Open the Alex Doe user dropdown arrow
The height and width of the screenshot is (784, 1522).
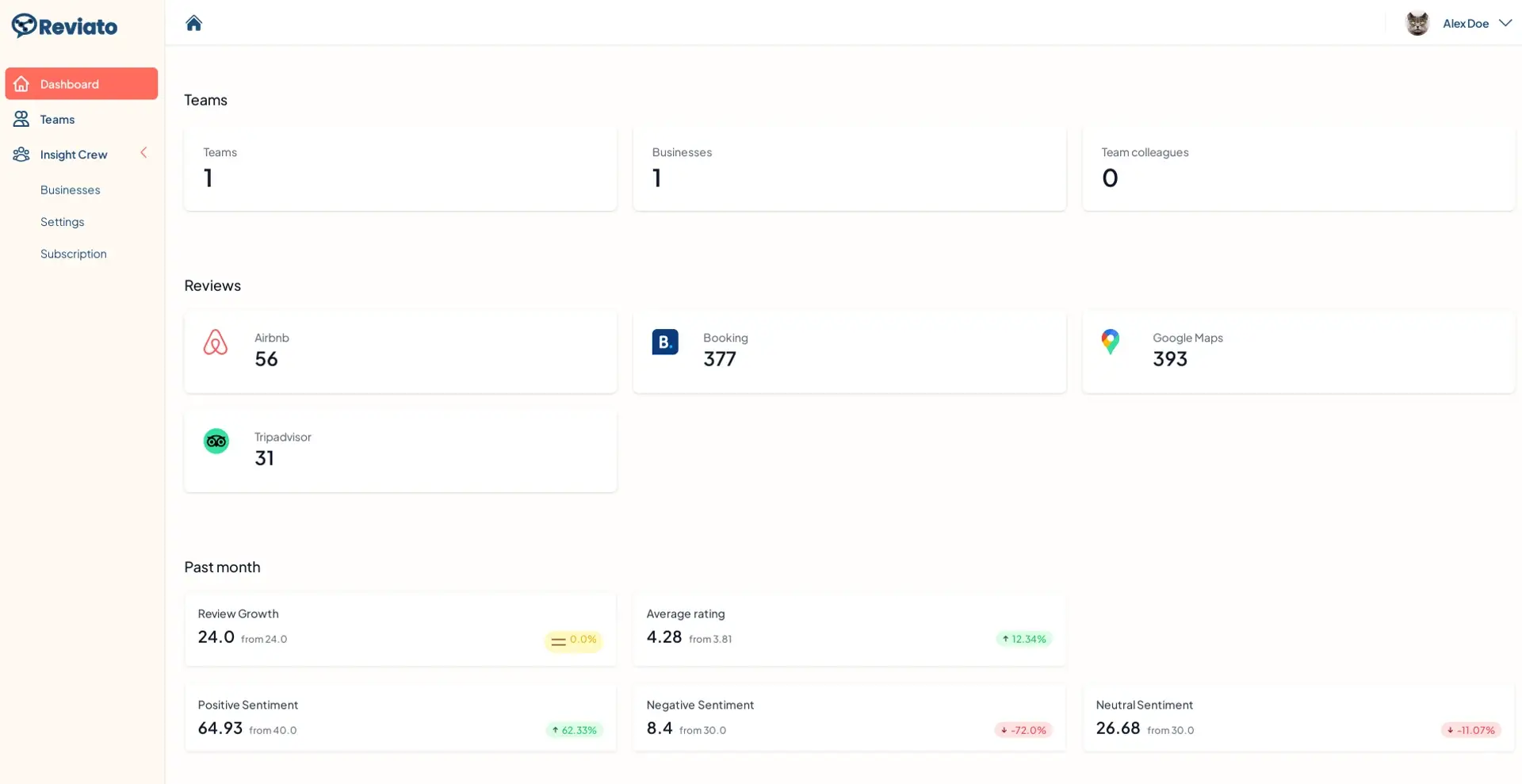point(1505,23)
